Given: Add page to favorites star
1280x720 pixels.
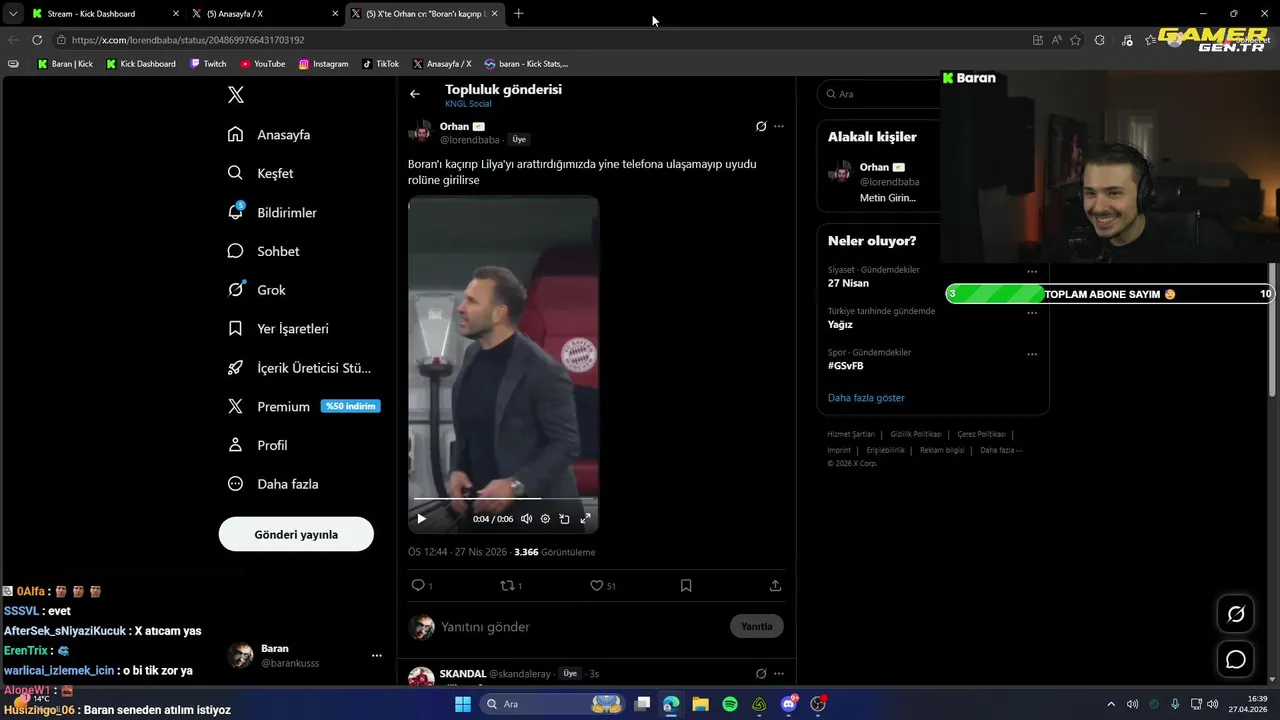Looking at the screenshot, I should click(1075, 40).
